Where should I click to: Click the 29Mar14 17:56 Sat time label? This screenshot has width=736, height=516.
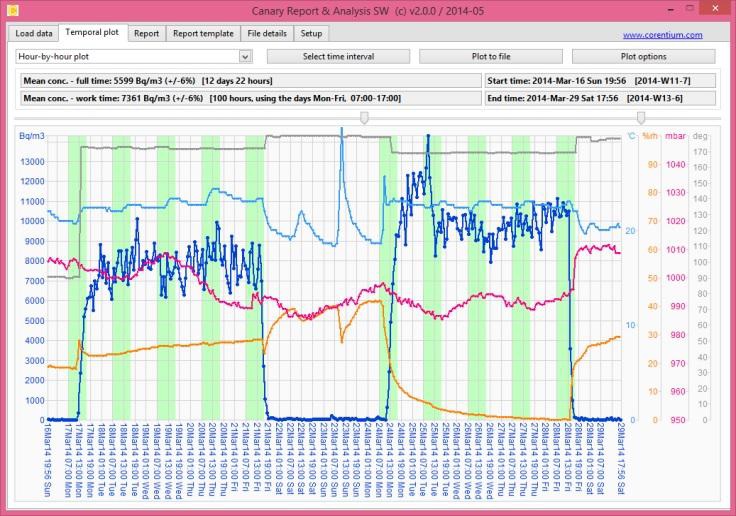click(621, 458)
